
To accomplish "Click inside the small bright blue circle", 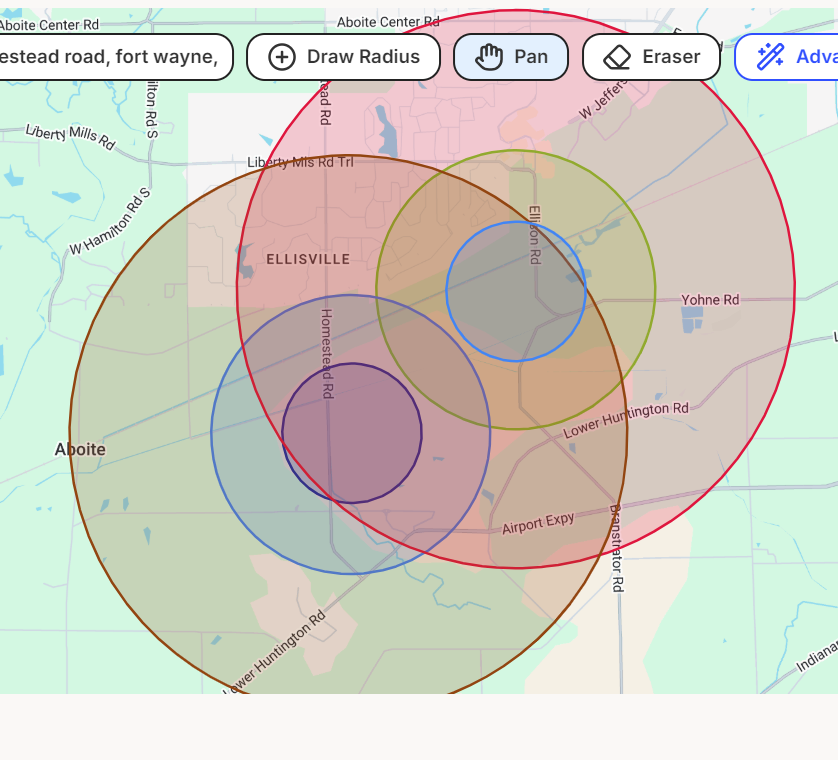I will 516,292.
